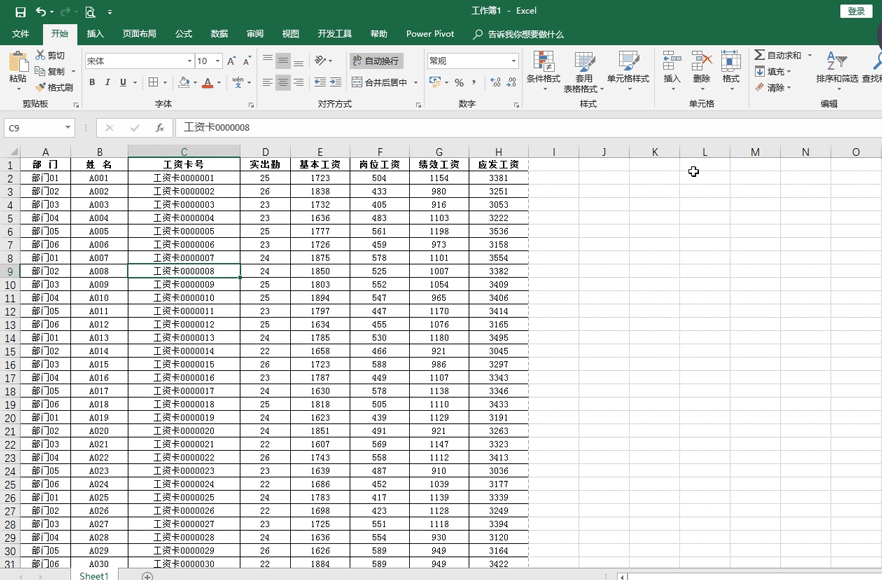Viewport: 882px width, 580px height.
Task: Switch to the Power Pivot tab
Action: point(430,34)
